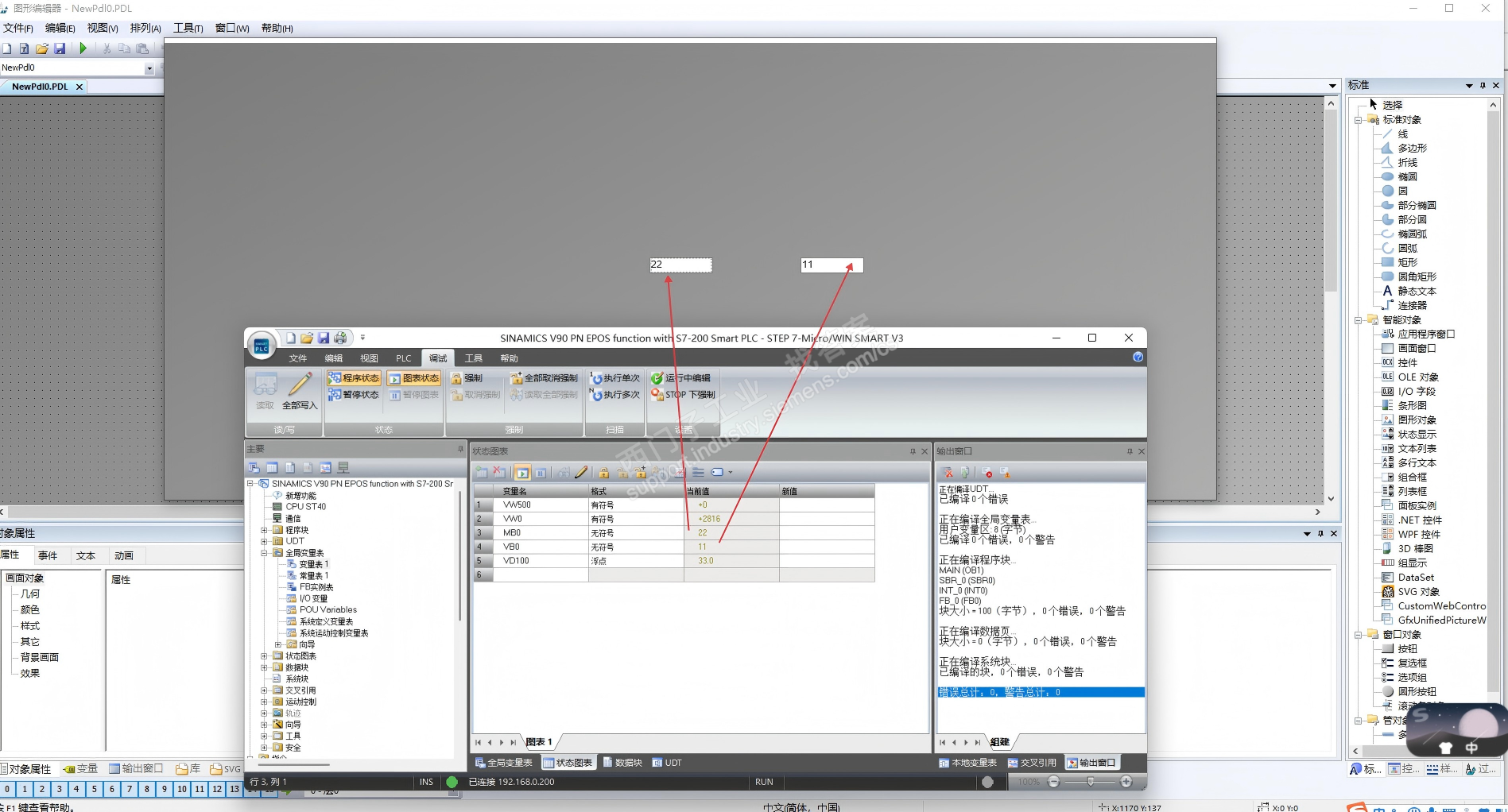
Task: Select the 多边形 (polygon) object in the 标准 palette
Action: (x=1404, y=148)
